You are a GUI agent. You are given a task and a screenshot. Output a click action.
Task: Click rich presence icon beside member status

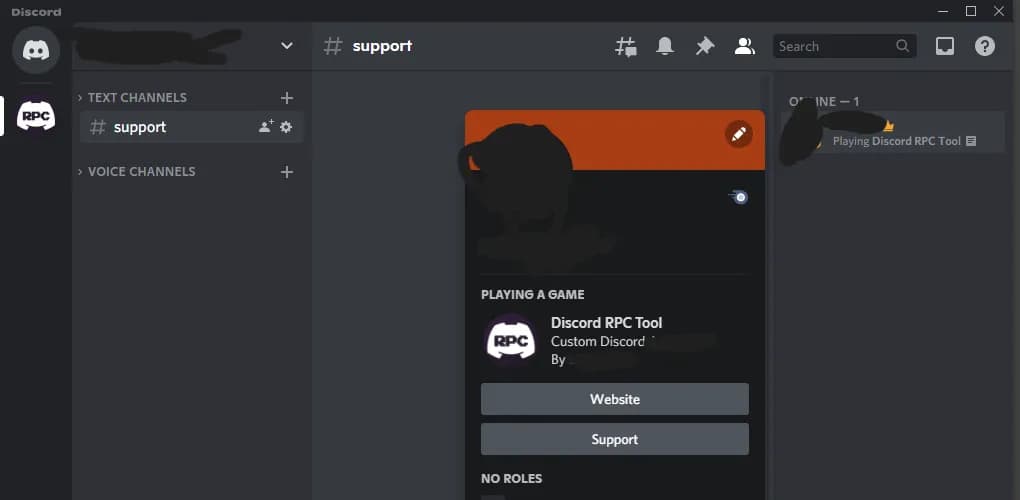[971, 141]
